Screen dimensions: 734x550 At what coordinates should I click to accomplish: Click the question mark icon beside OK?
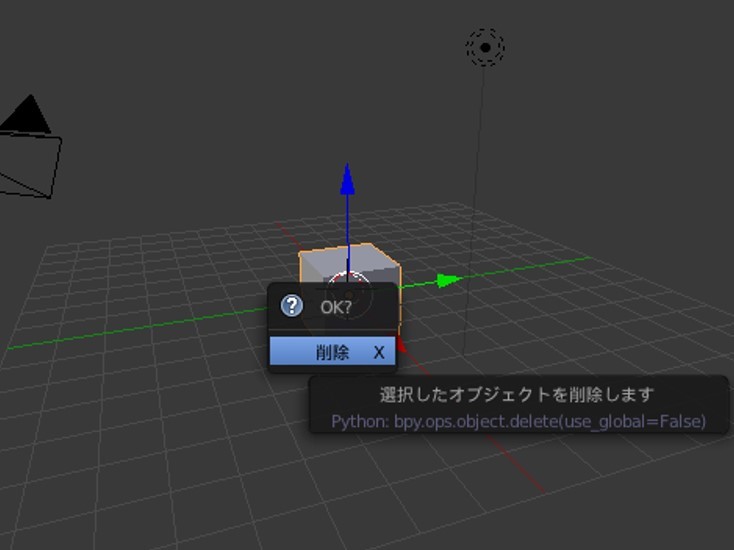click(291, 306)
